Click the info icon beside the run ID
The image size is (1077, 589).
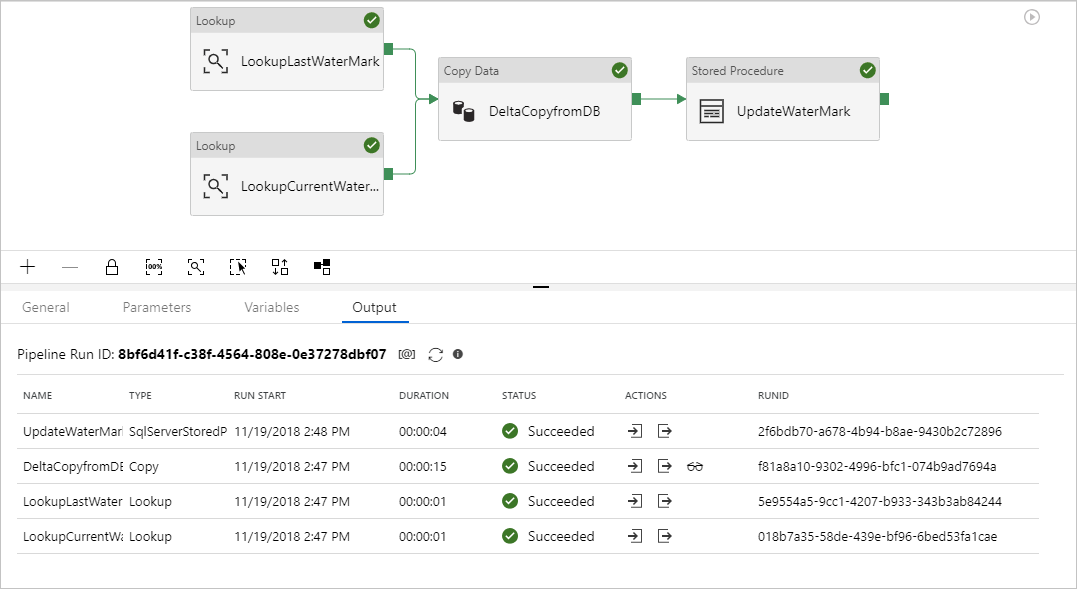458,354
